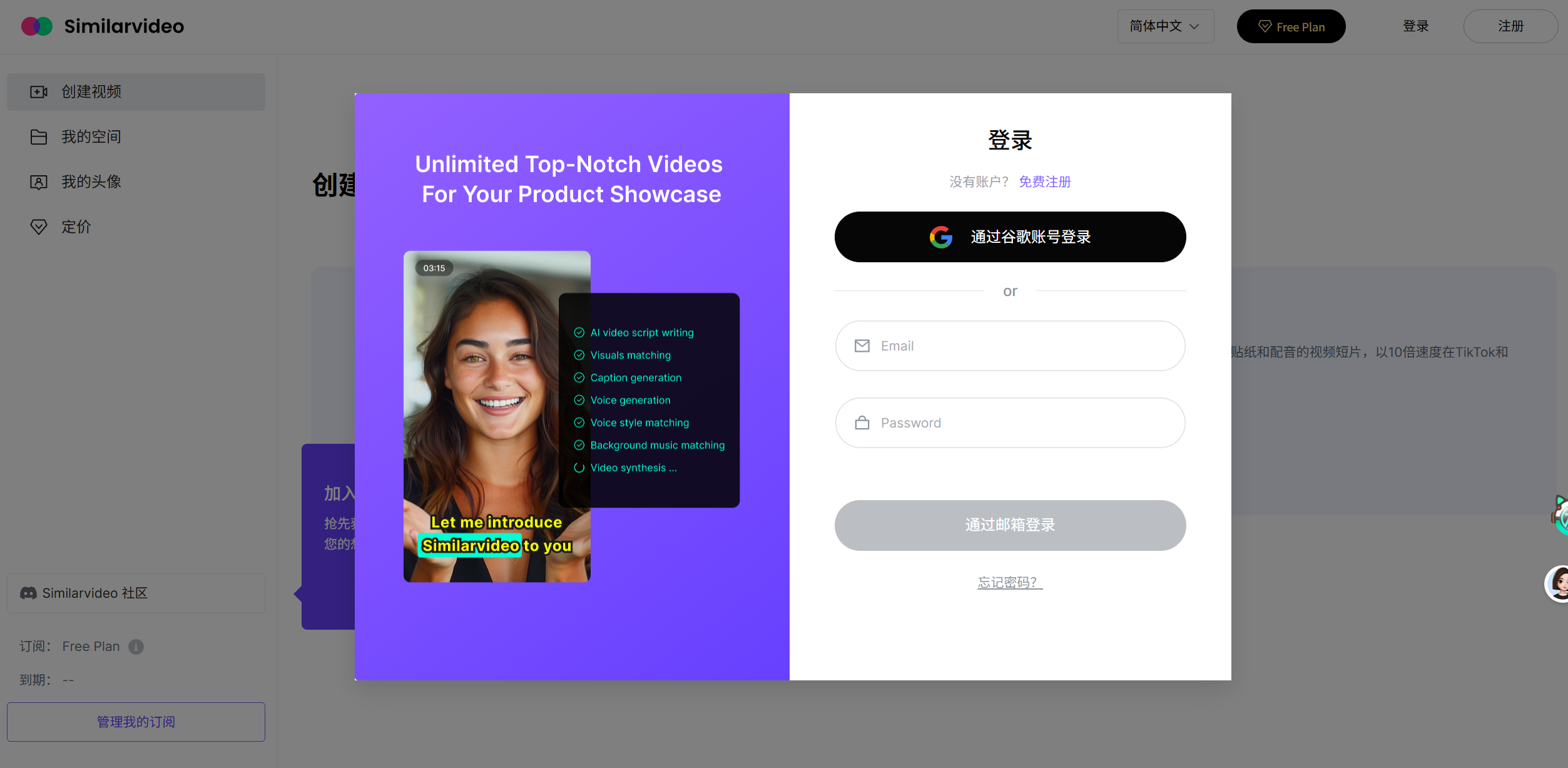Click the 登录 dialog title

(1010, 140)
